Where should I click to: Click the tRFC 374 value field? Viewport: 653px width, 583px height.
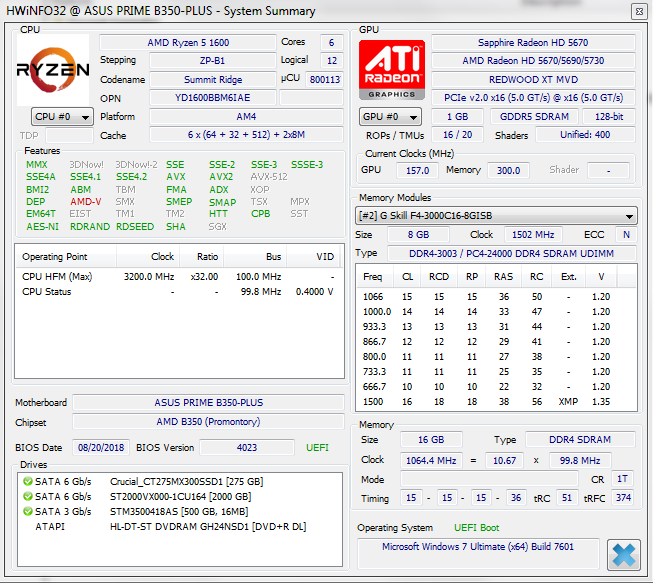(x=622, y=498)
